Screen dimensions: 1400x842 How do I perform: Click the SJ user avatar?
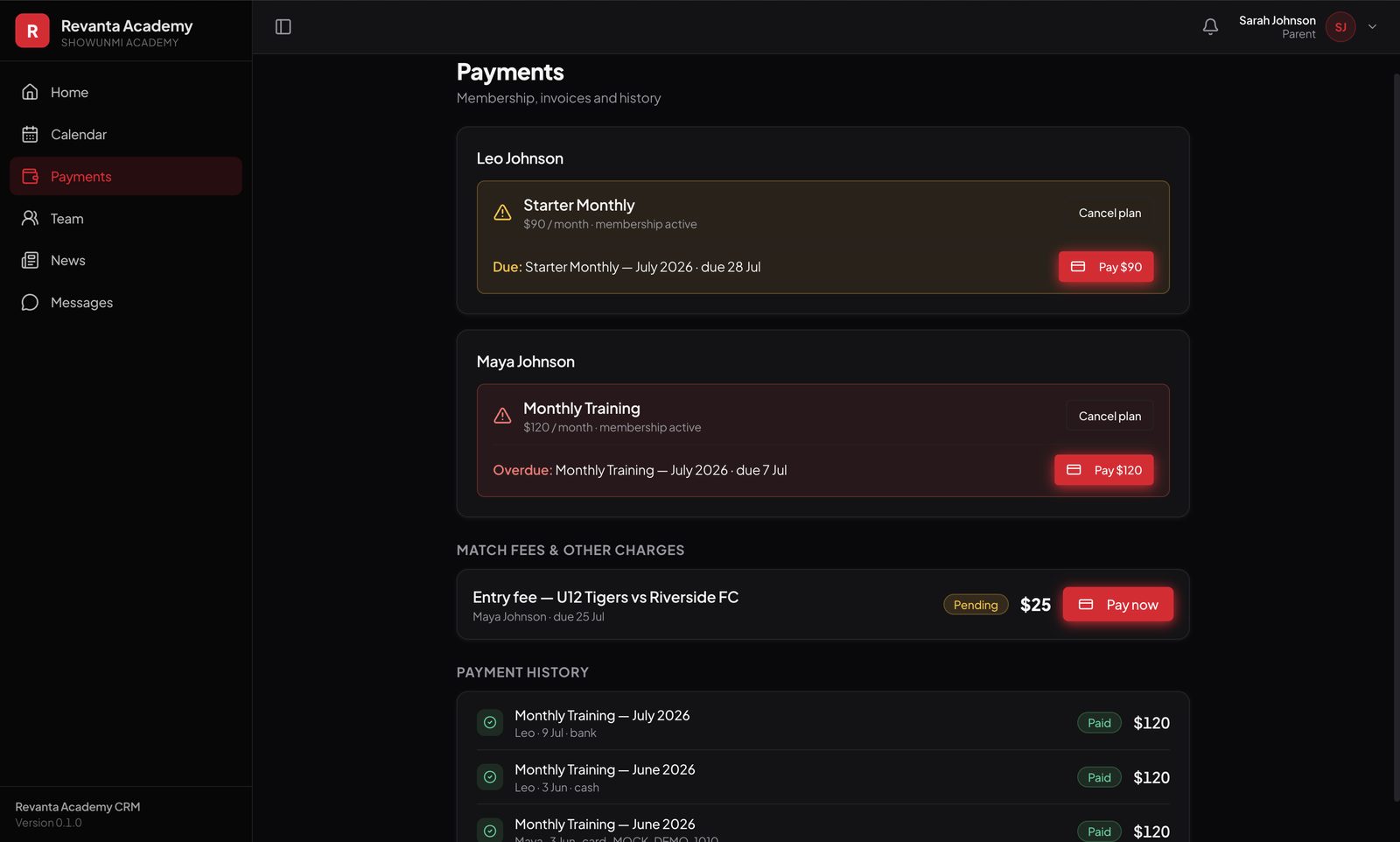pos(1340,27)
